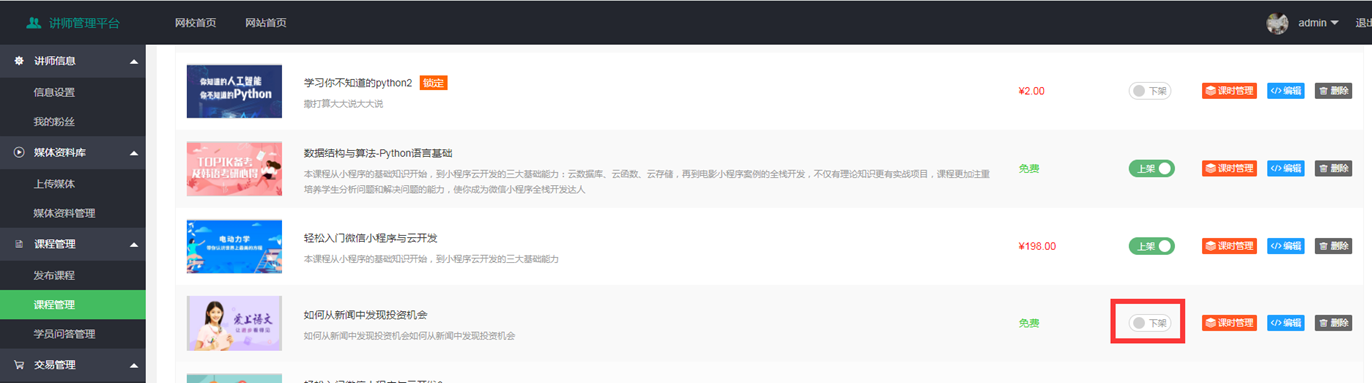The height and width of the screenshot is (383, 1372).
Task: Click the play icon beside 媒体资料库
Action: [18, 152]
